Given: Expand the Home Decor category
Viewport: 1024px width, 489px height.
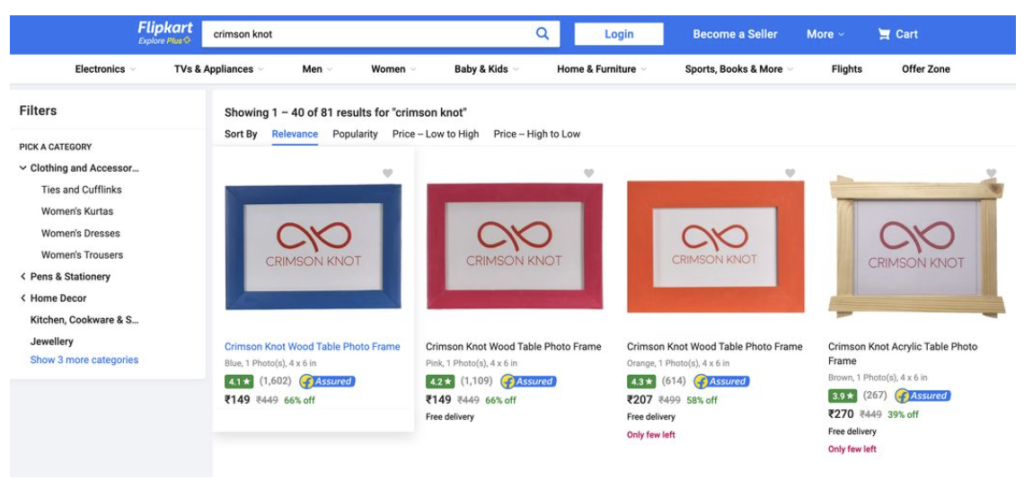Looking at the screenshot, I should 23,298.
